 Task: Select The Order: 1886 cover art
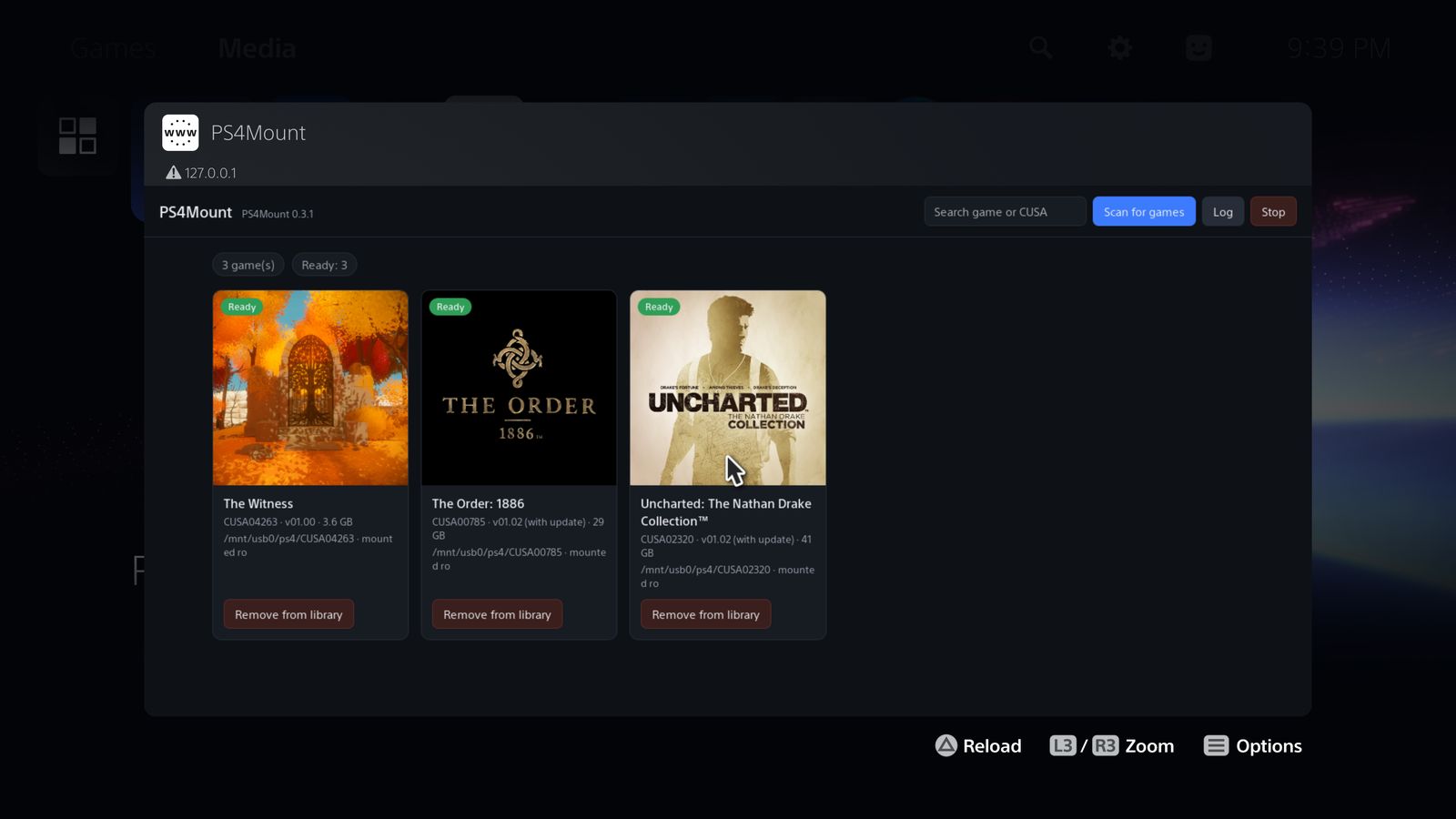(x=519, y=388)
